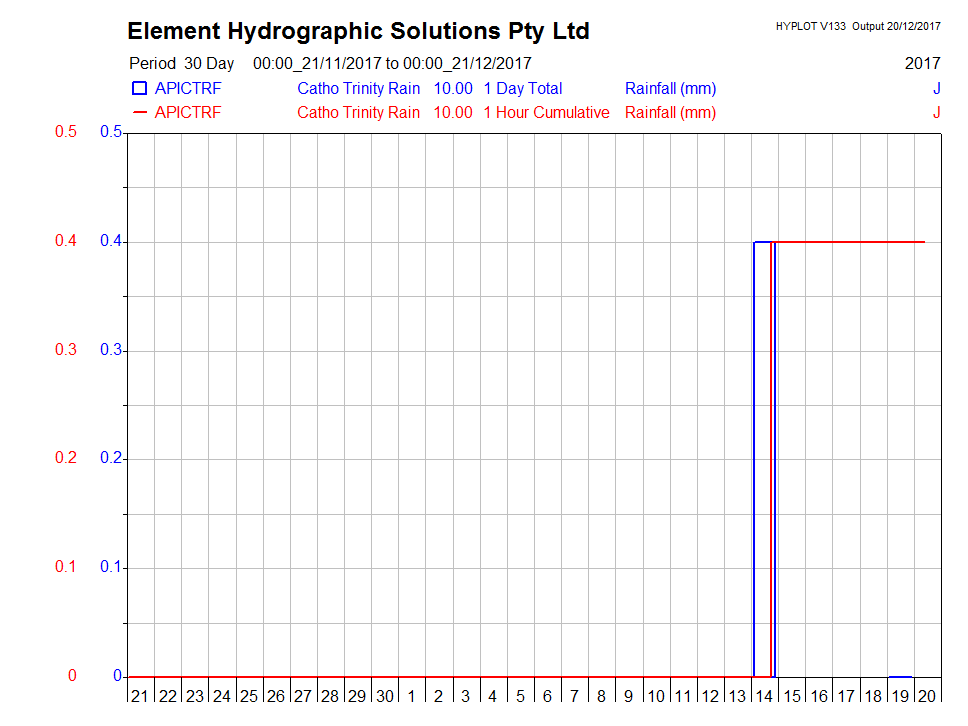Select the red '1 Hour Cumulative' legend text

tap(546, 113)
